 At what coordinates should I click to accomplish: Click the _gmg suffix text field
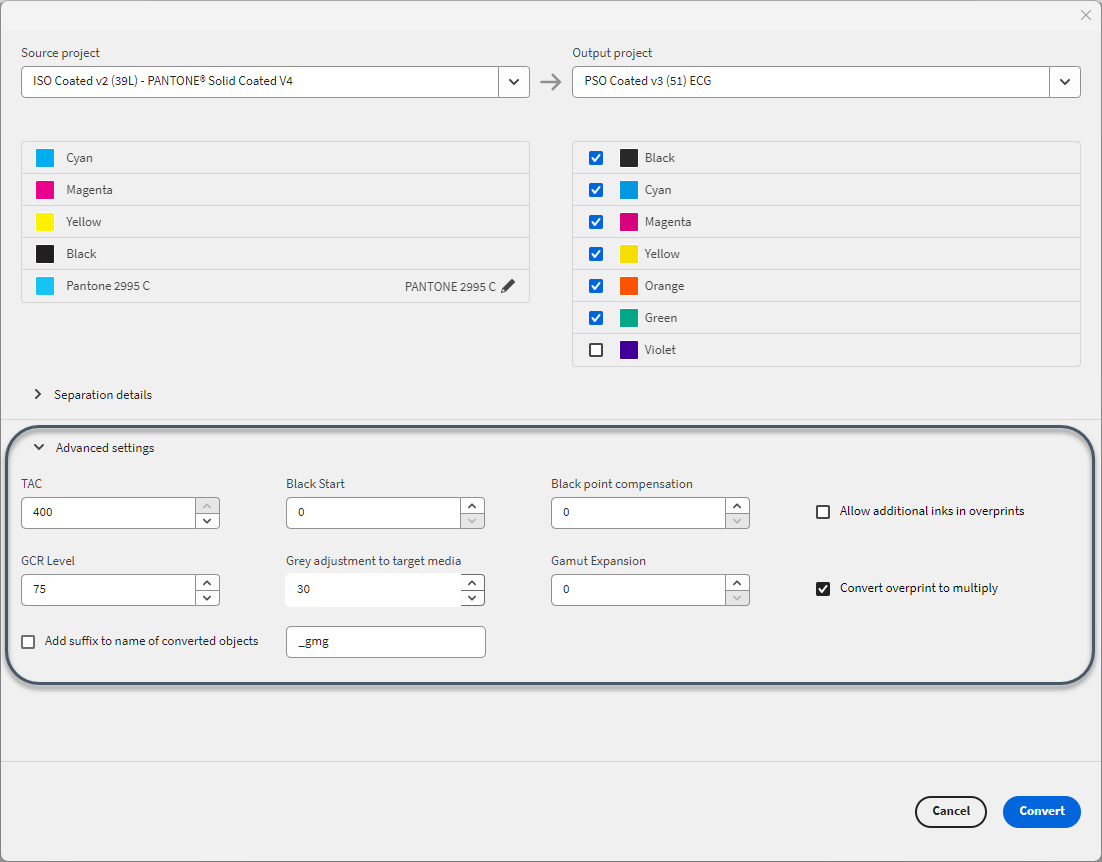(386, 642)
